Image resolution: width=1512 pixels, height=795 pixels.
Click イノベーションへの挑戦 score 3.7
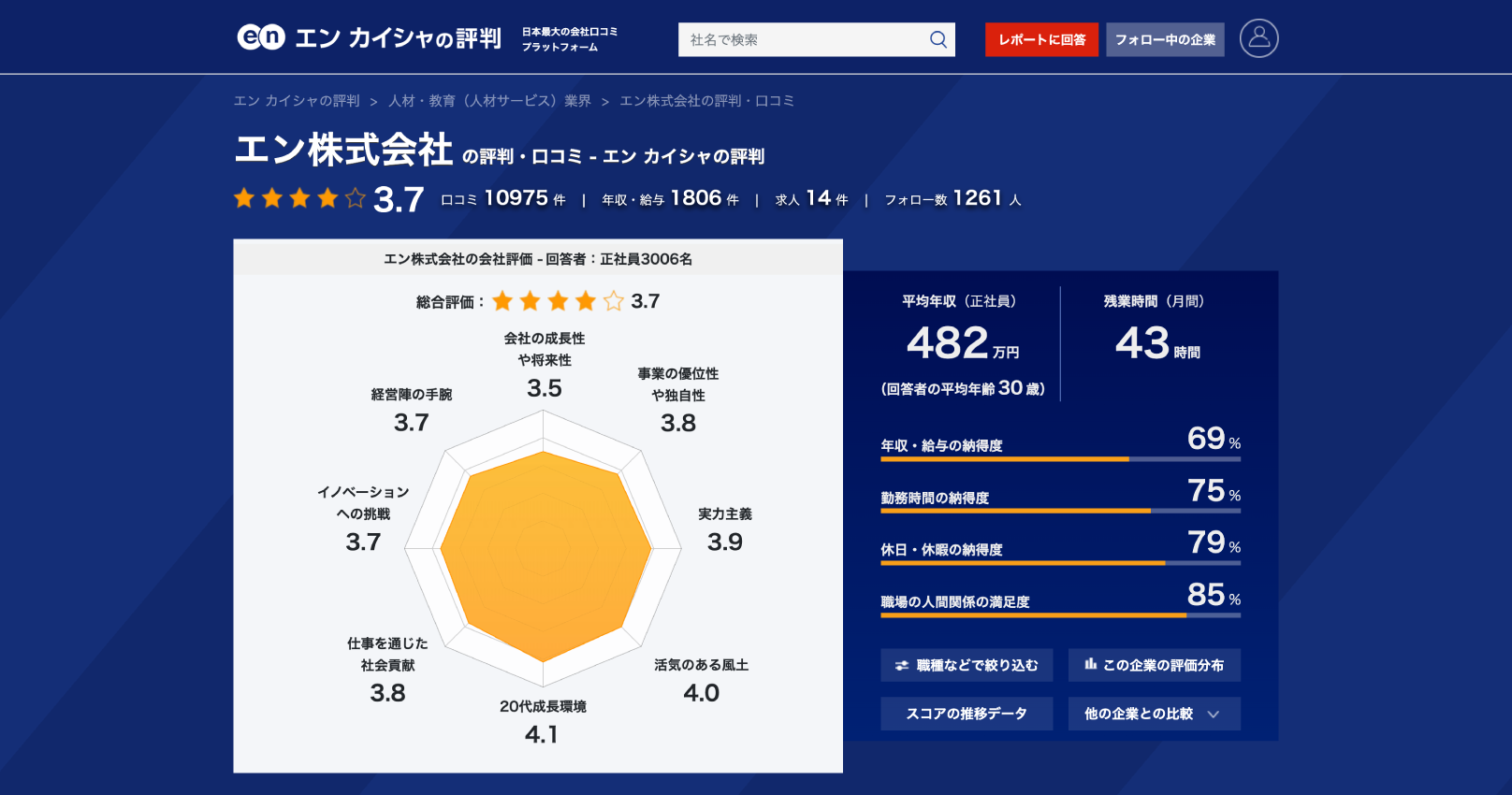click(x=363, y=542)
